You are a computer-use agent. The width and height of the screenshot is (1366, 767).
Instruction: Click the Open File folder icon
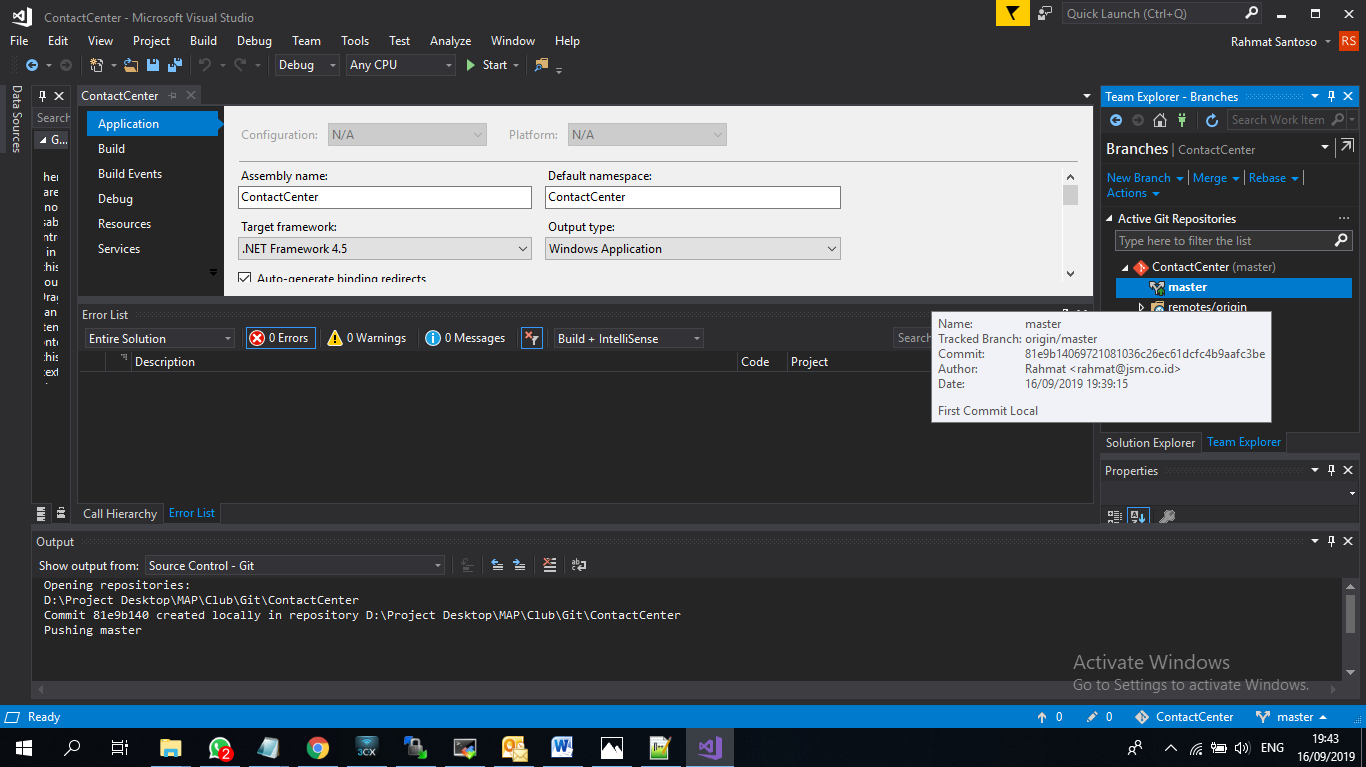(x=132, y=65)
